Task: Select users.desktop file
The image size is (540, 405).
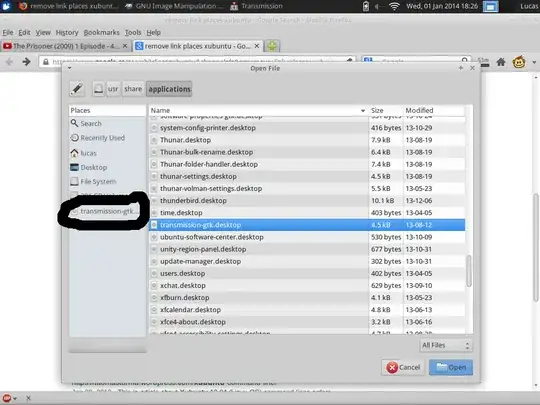Action: 307,273
